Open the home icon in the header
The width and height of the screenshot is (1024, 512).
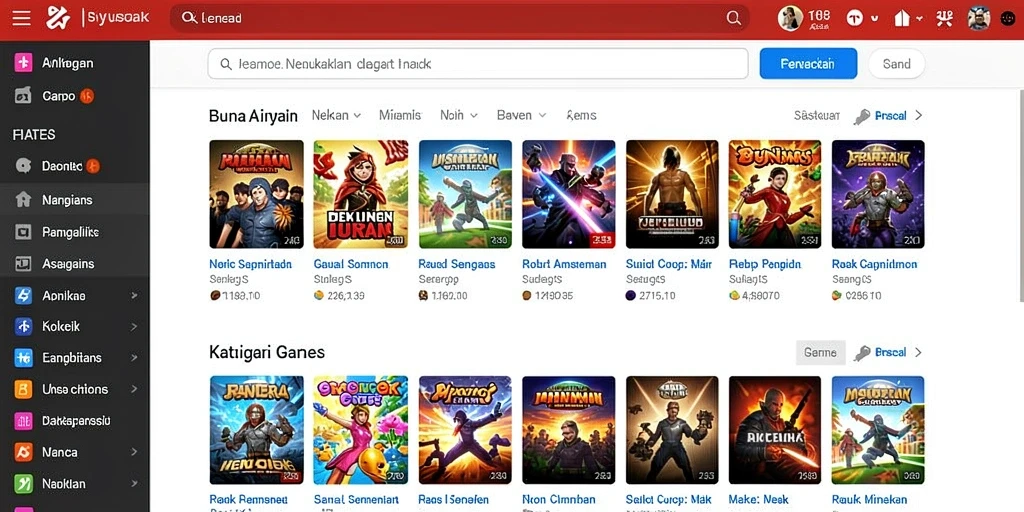pos(902,18)
